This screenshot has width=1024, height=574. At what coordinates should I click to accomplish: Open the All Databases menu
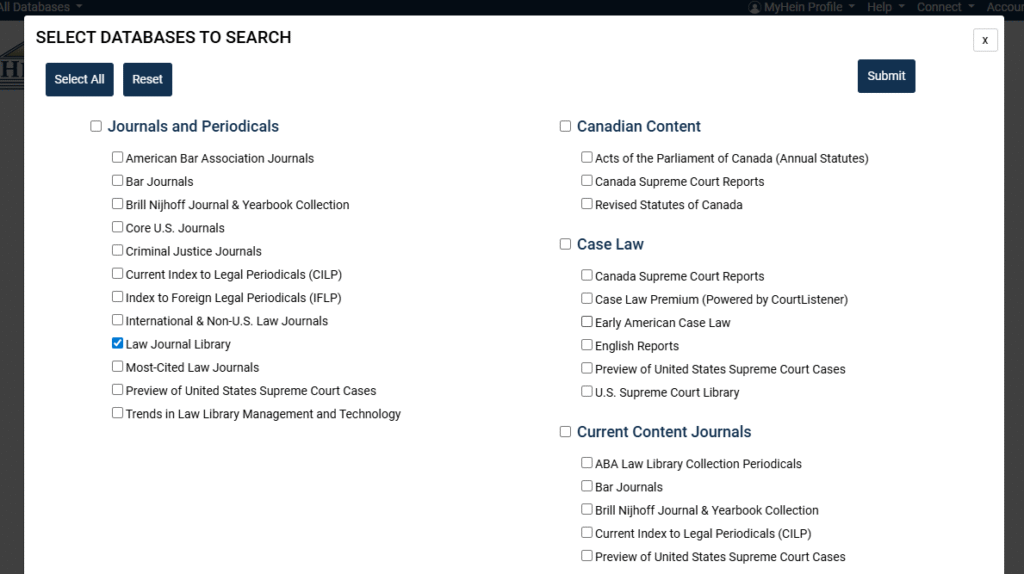click(x=40, y=7)
